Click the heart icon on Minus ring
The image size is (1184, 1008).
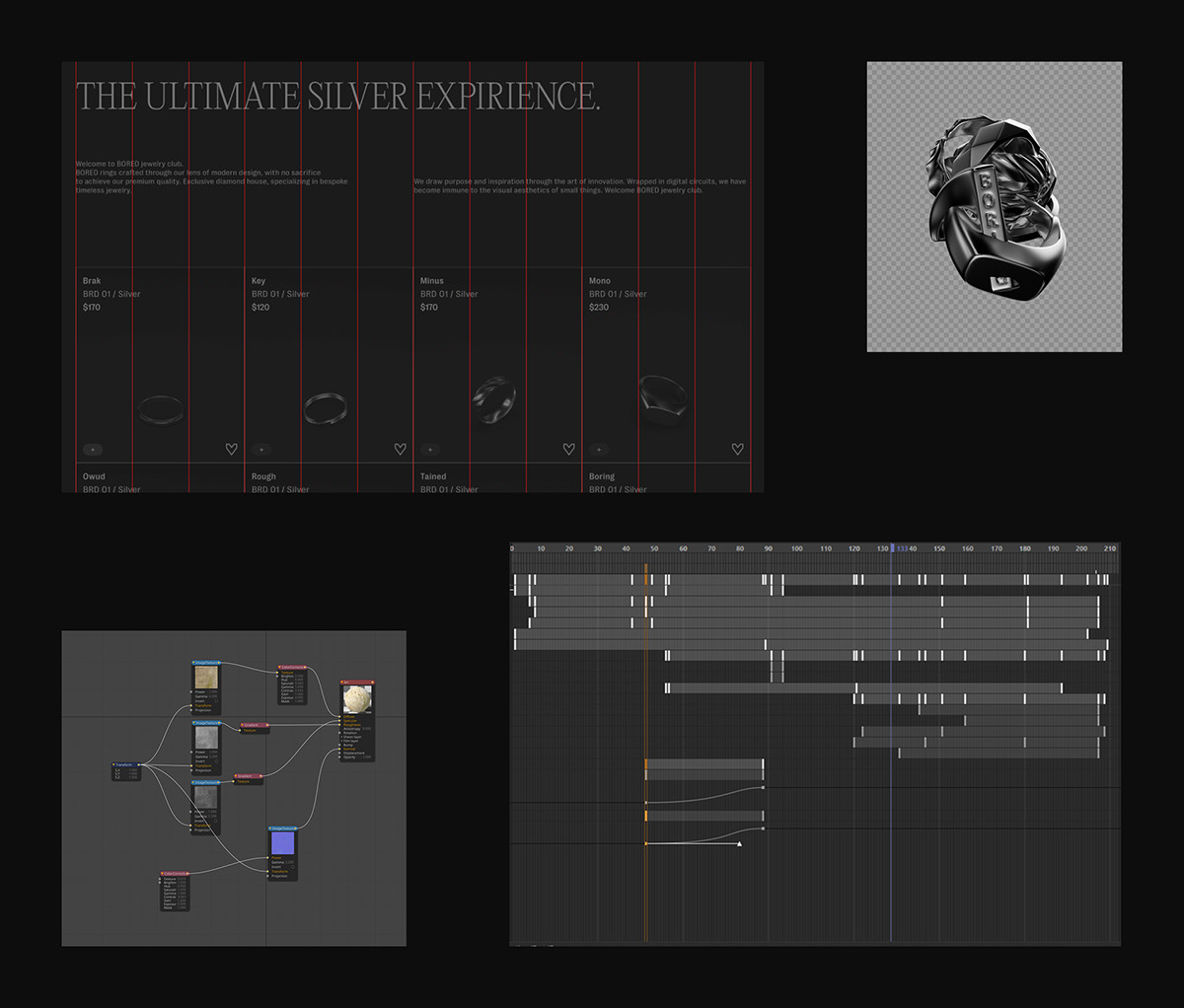568,449
